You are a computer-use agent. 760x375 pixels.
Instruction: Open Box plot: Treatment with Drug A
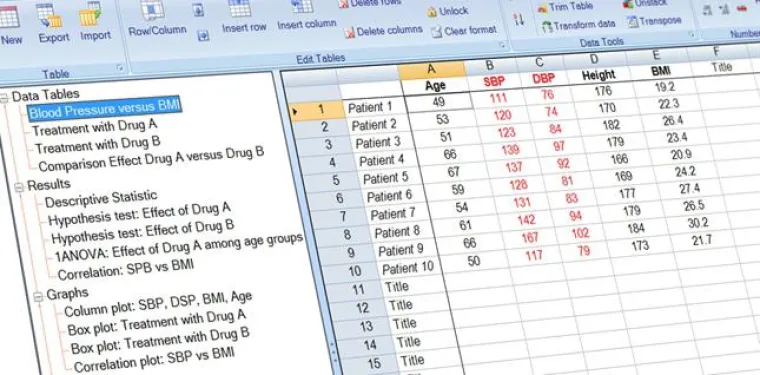coord(157,323)
